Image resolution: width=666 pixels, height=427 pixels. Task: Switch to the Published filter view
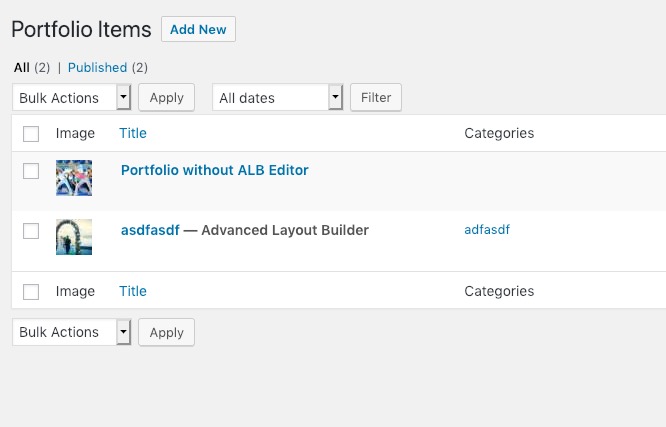[97, 68]
